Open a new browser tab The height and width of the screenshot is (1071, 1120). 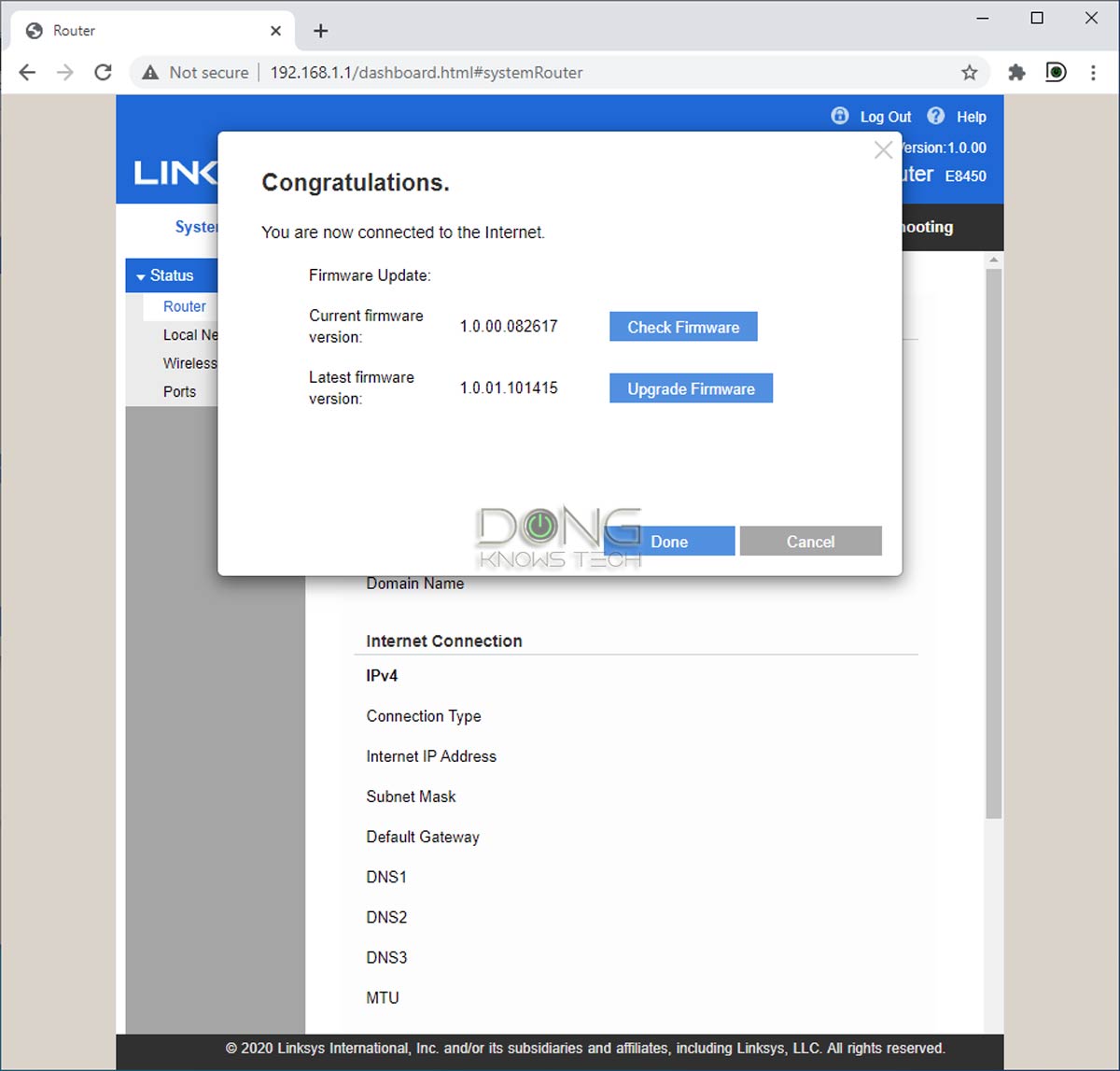(x=320, y=31)
